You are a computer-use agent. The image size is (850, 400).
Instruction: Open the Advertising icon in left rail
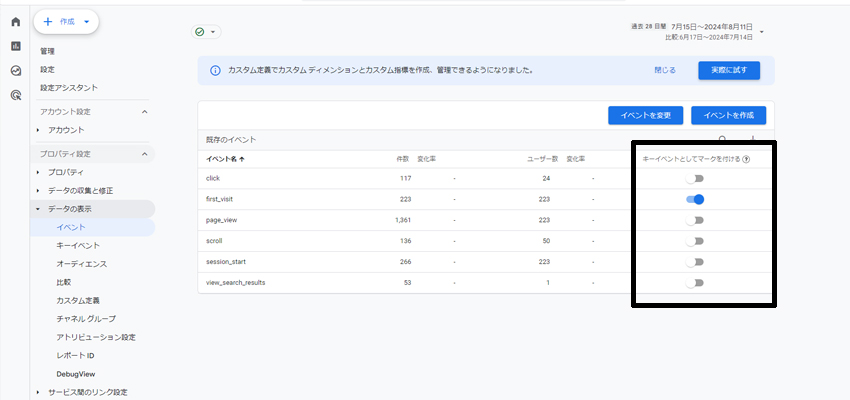coord(16,95)
